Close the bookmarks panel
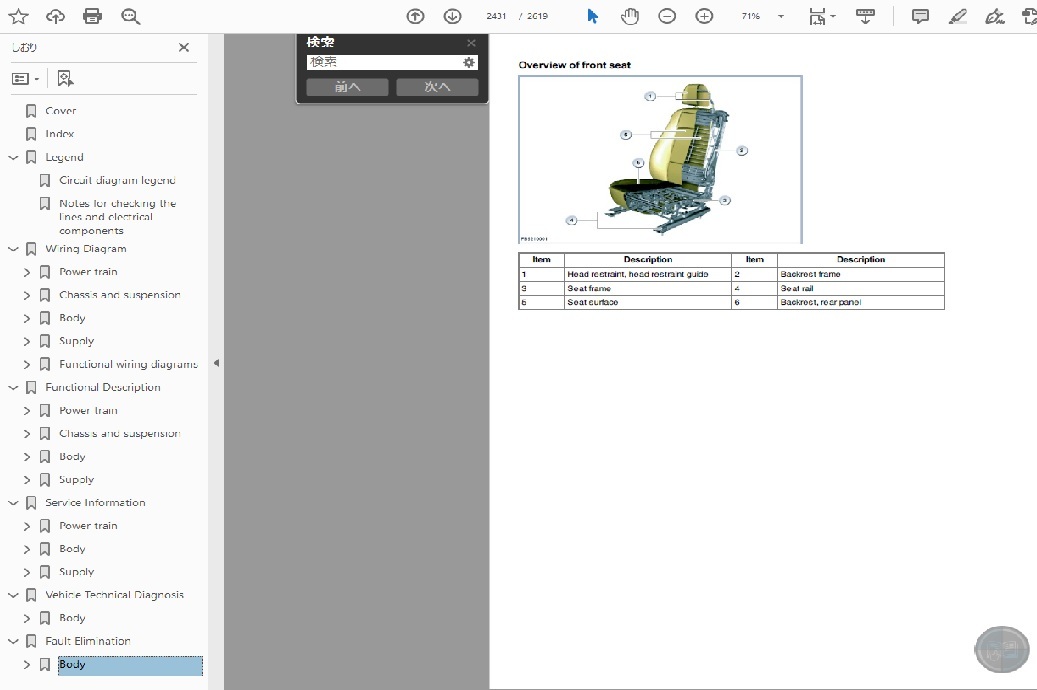The width and height of the screenshot is (1037, 690). (x=184, y=47)
